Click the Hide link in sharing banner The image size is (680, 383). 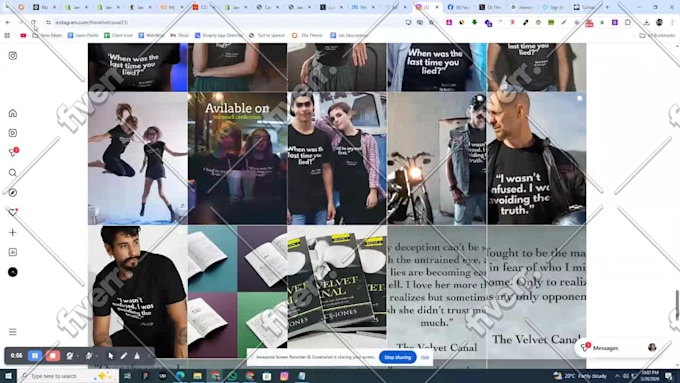[x=425, y=357]
